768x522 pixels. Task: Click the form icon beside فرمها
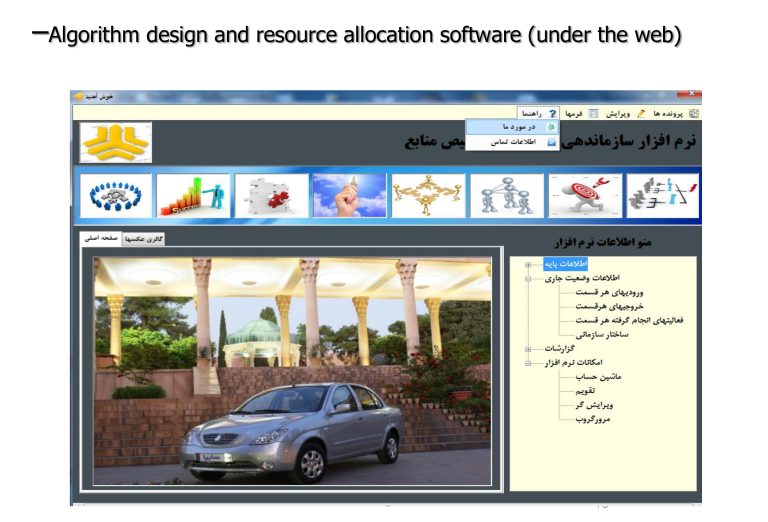point(593,114)
